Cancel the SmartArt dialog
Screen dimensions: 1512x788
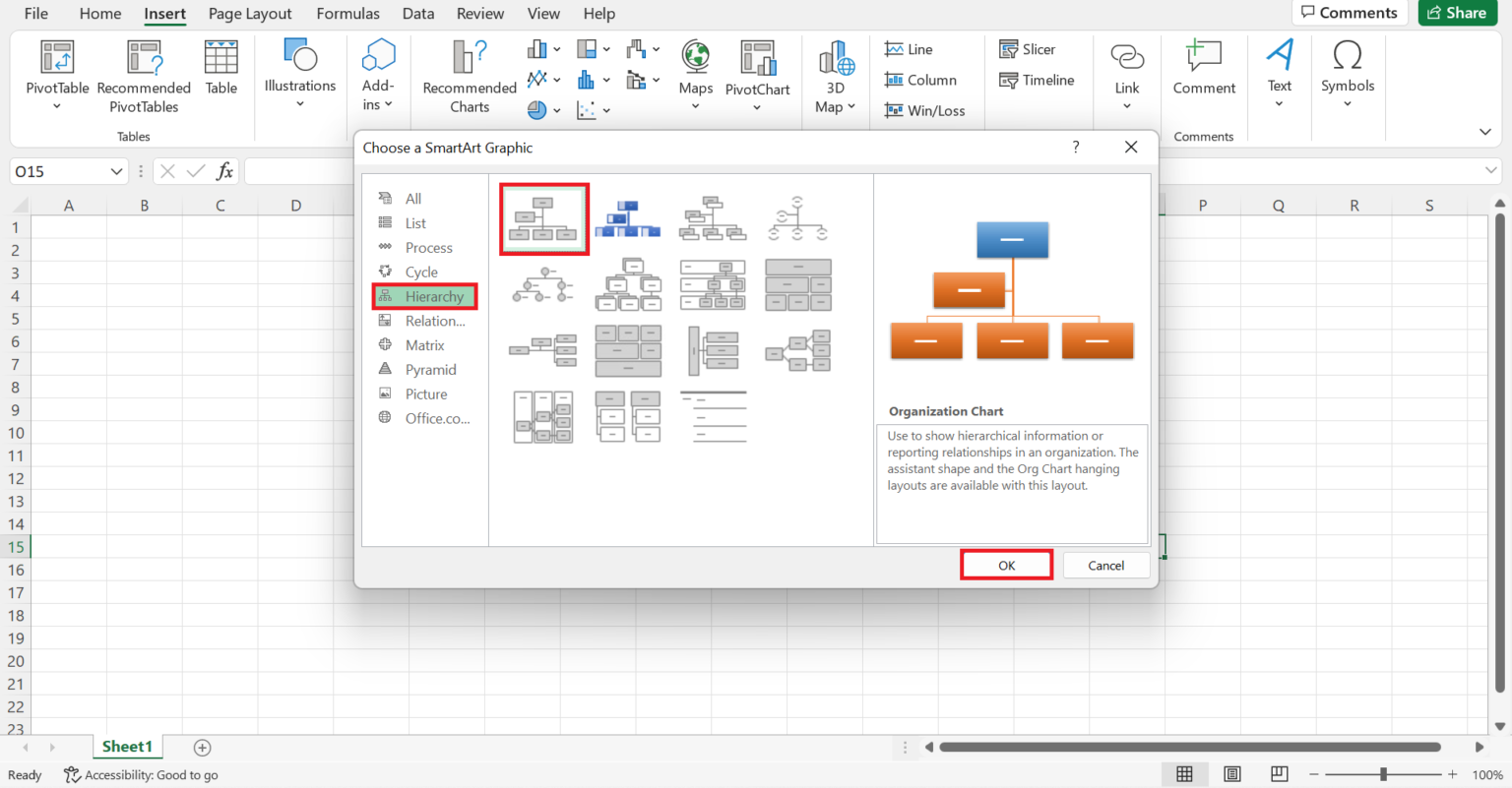(x=1105, y=565)
